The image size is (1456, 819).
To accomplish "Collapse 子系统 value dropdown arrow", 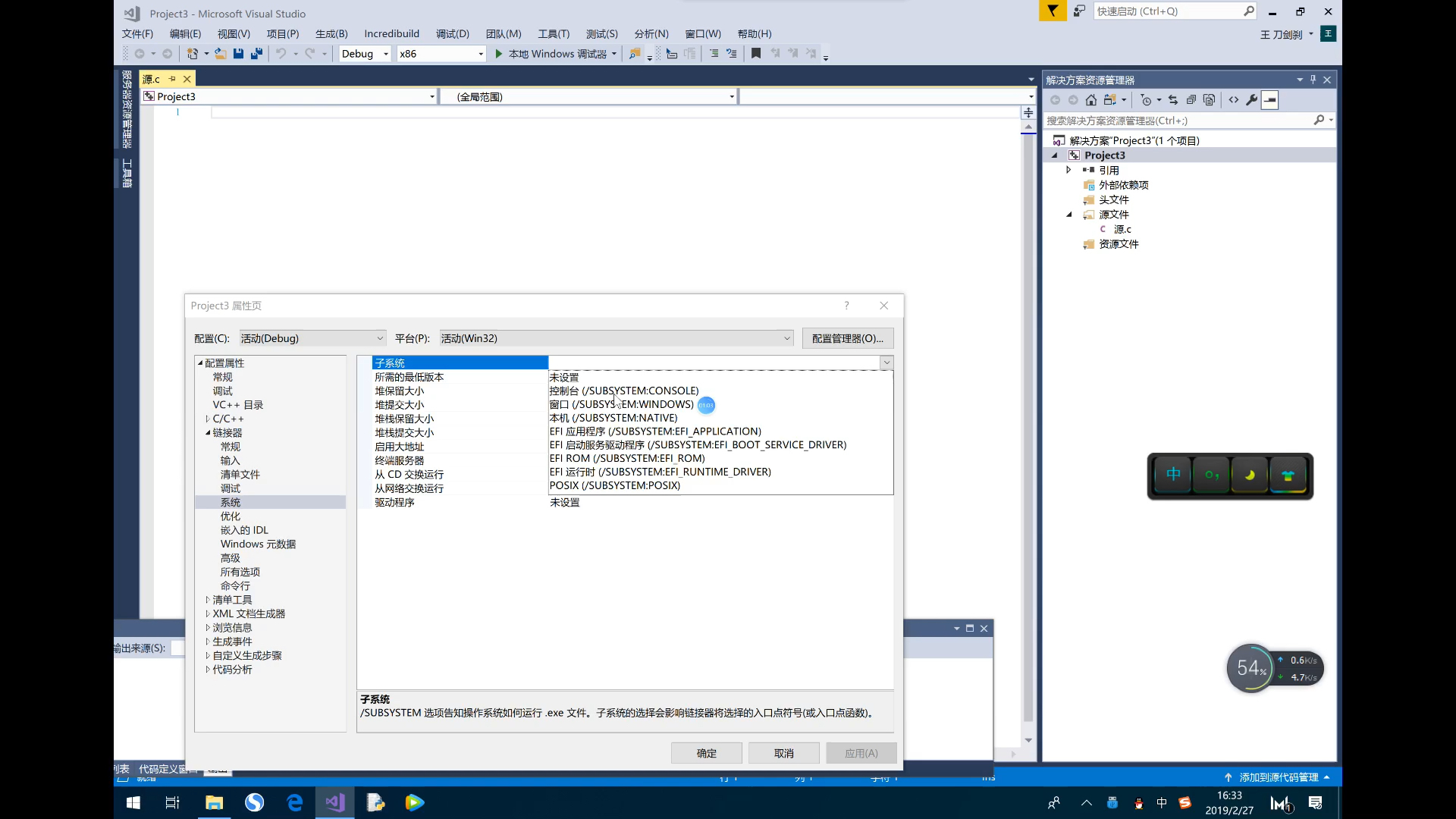I will click(886, 362).
